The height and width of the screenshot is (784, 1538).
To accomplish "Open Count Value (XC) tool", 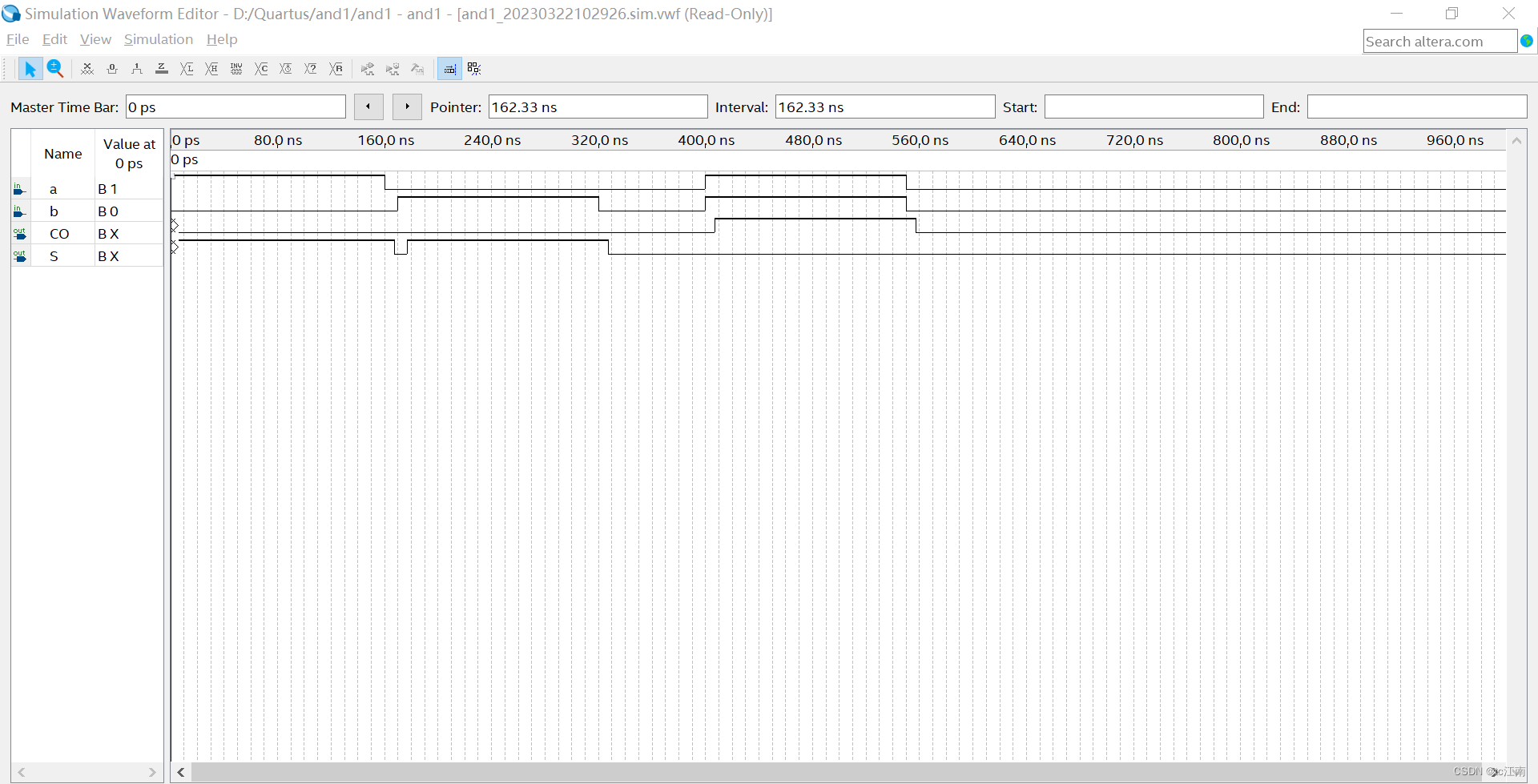I will click(x=261, y=69).
